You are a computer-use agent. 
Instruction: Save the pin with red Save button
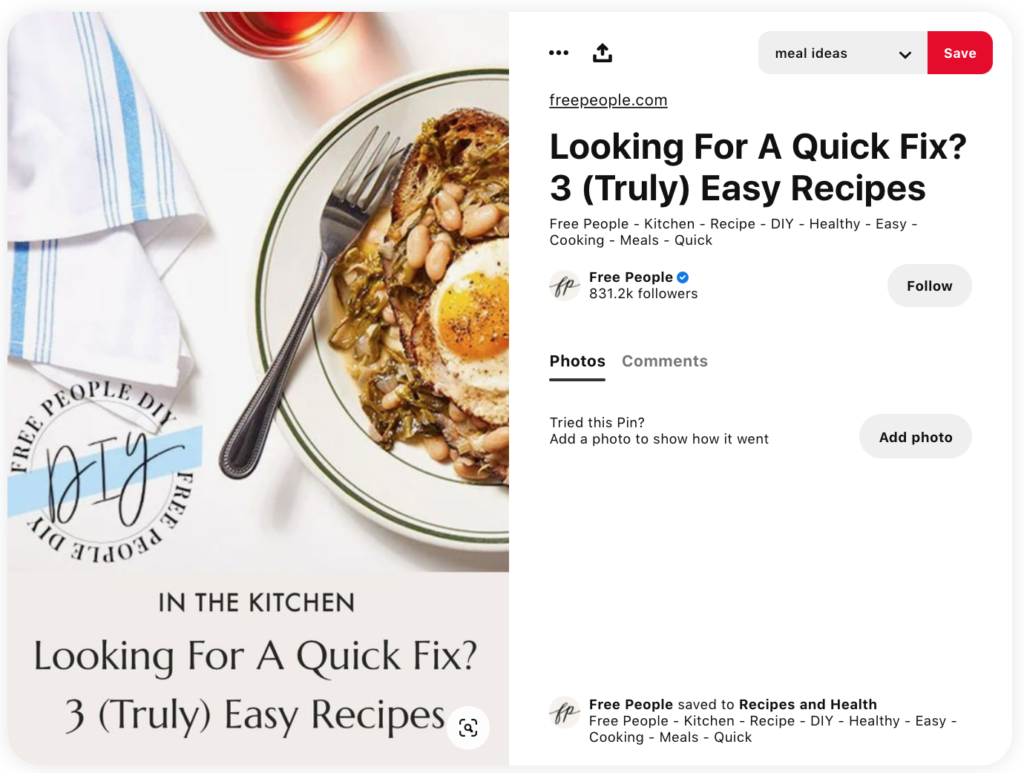click(959, 53)
